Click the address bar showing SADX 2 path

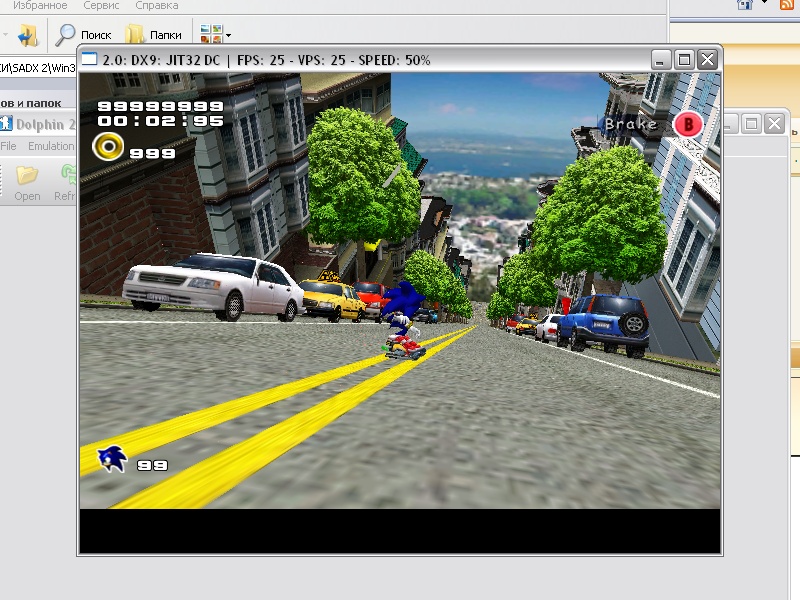point(38,68)
